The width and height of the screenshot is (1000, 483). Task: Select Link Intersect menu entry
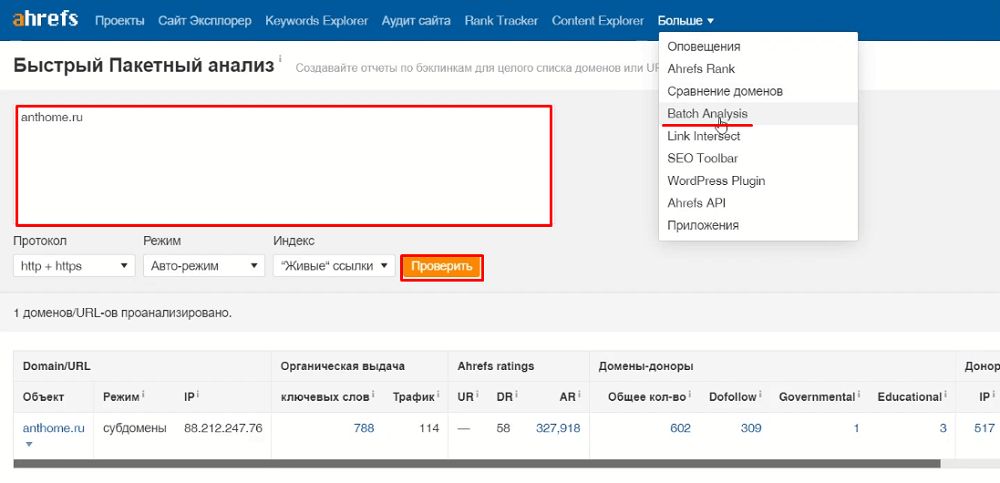click(x=758, y=136)
